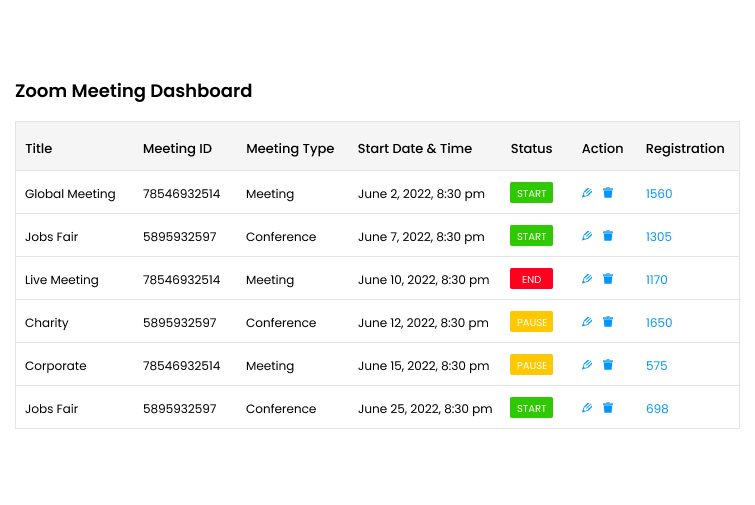This screenshot has width=755, height=505.
Task: Click PAUSE status on Charity row
Action: (x=532, y=322)
